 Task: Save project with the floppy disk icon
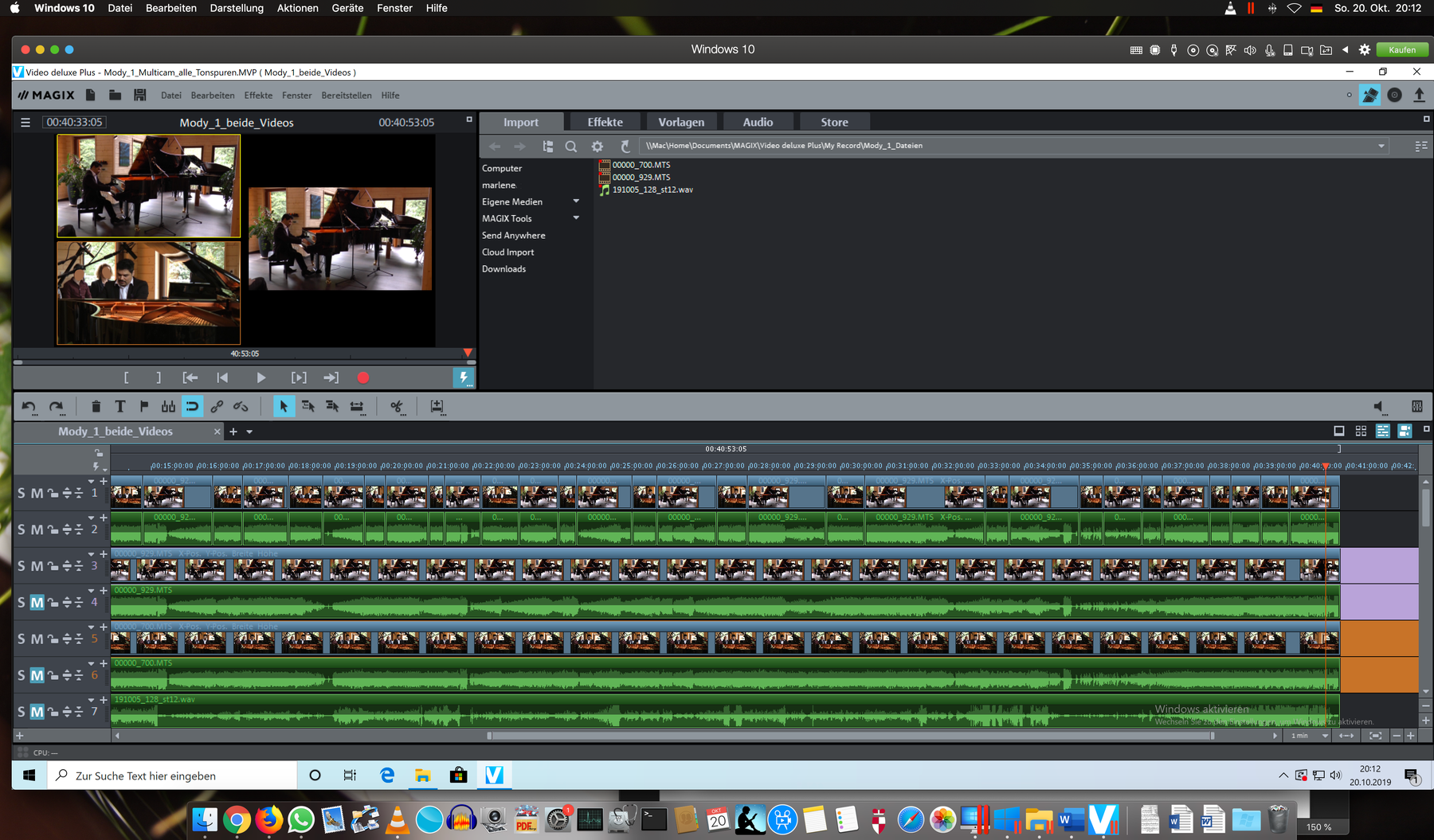click(140, 95)
